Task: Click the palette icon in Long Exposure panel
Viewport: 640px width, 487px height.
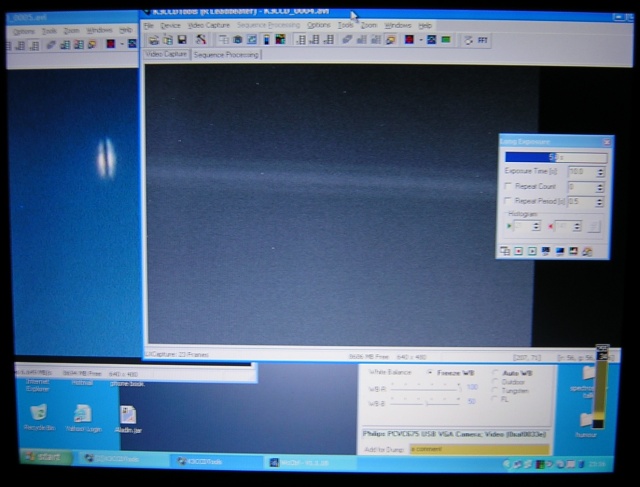Action: pos(587,252)
